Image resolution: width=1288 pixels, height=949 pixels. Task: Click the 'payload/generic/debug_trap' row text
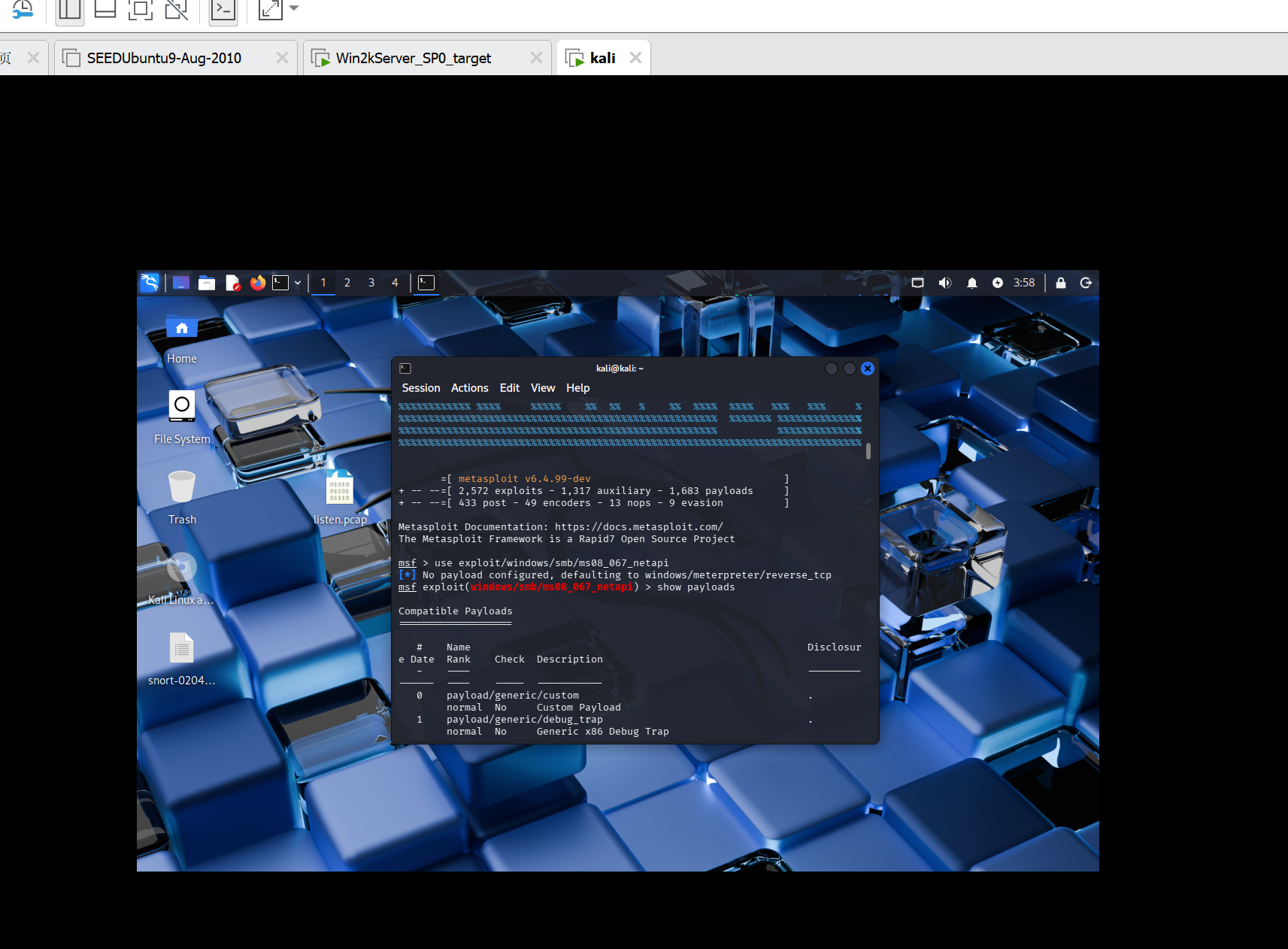point(525,720)
